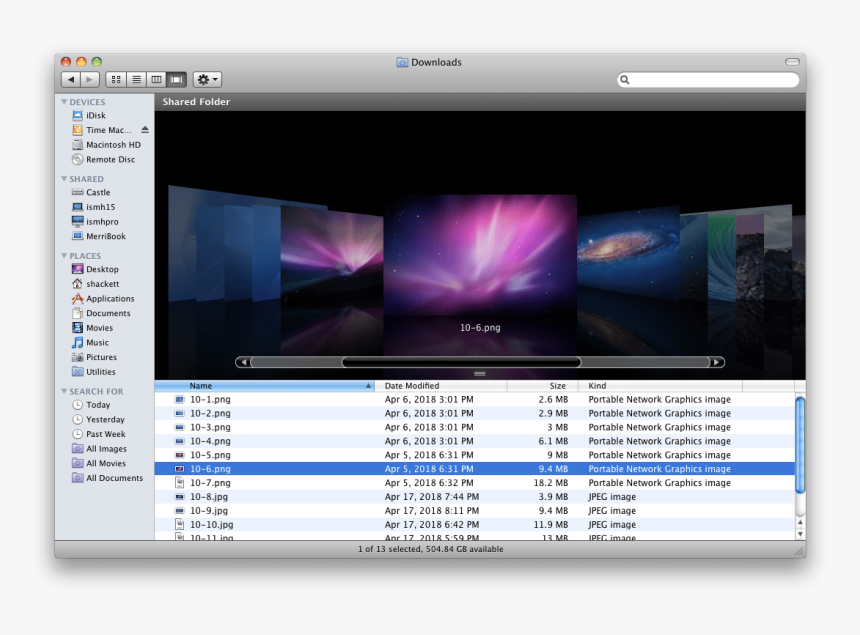Image resolution: width=860 pixels, height=635 pixels.
Task: Open the All Movies smart folder
Action: point(99,463)
